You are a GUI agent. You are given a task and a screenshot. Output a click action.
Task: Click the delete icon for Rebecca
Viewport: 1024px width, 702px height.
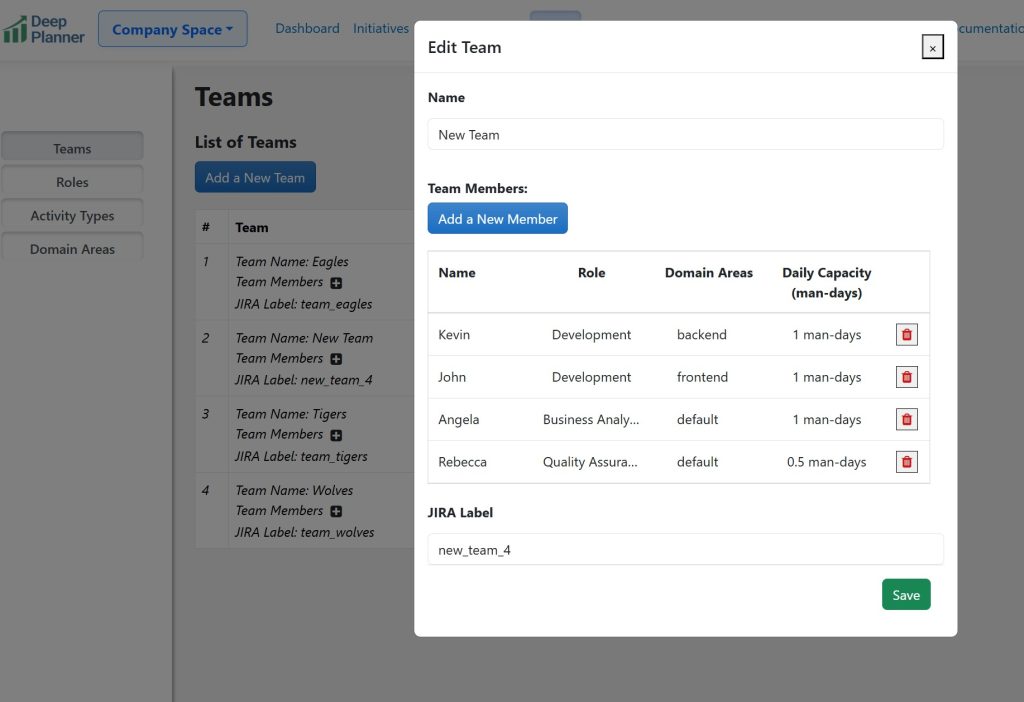tap(906, 462)
